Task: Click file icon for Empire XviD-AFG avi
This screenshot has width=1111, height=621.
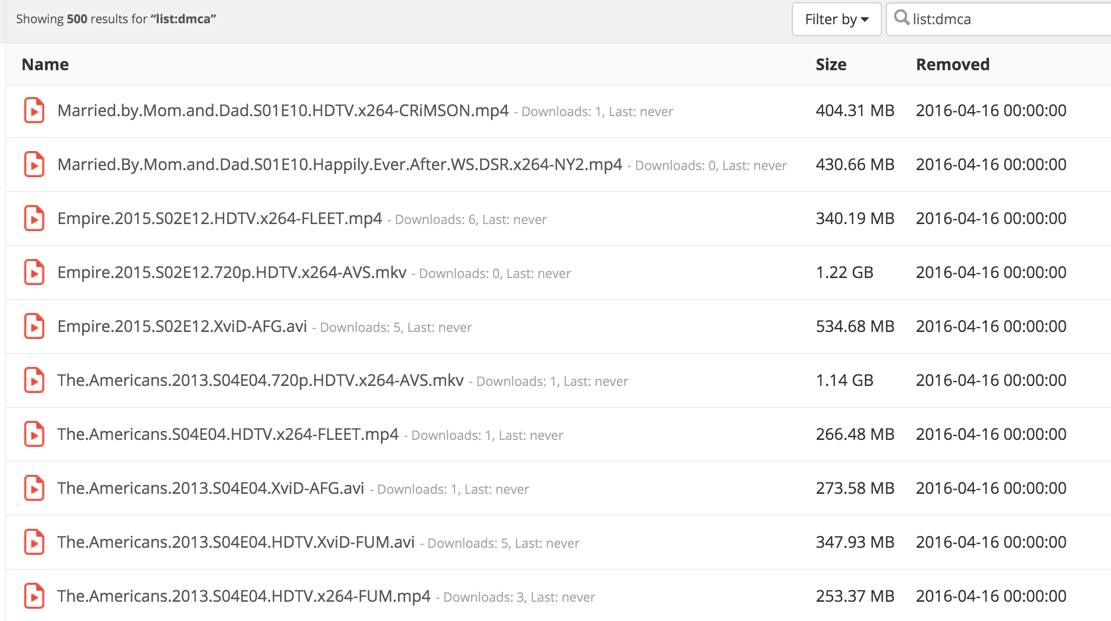Action: [34, 327]
